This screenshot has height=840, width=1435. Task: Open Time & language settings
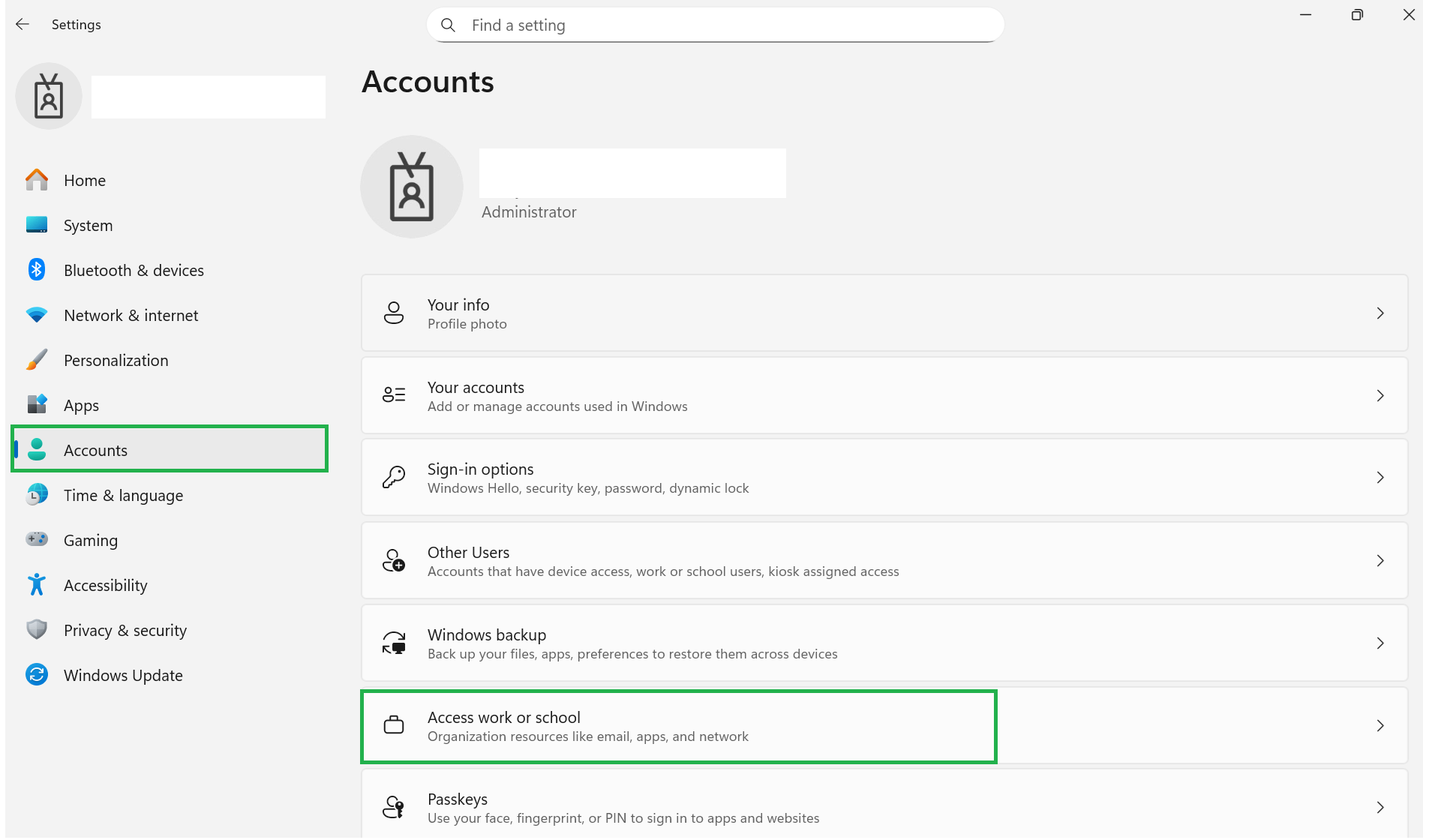pyautogui.click(x=170, y=495)
